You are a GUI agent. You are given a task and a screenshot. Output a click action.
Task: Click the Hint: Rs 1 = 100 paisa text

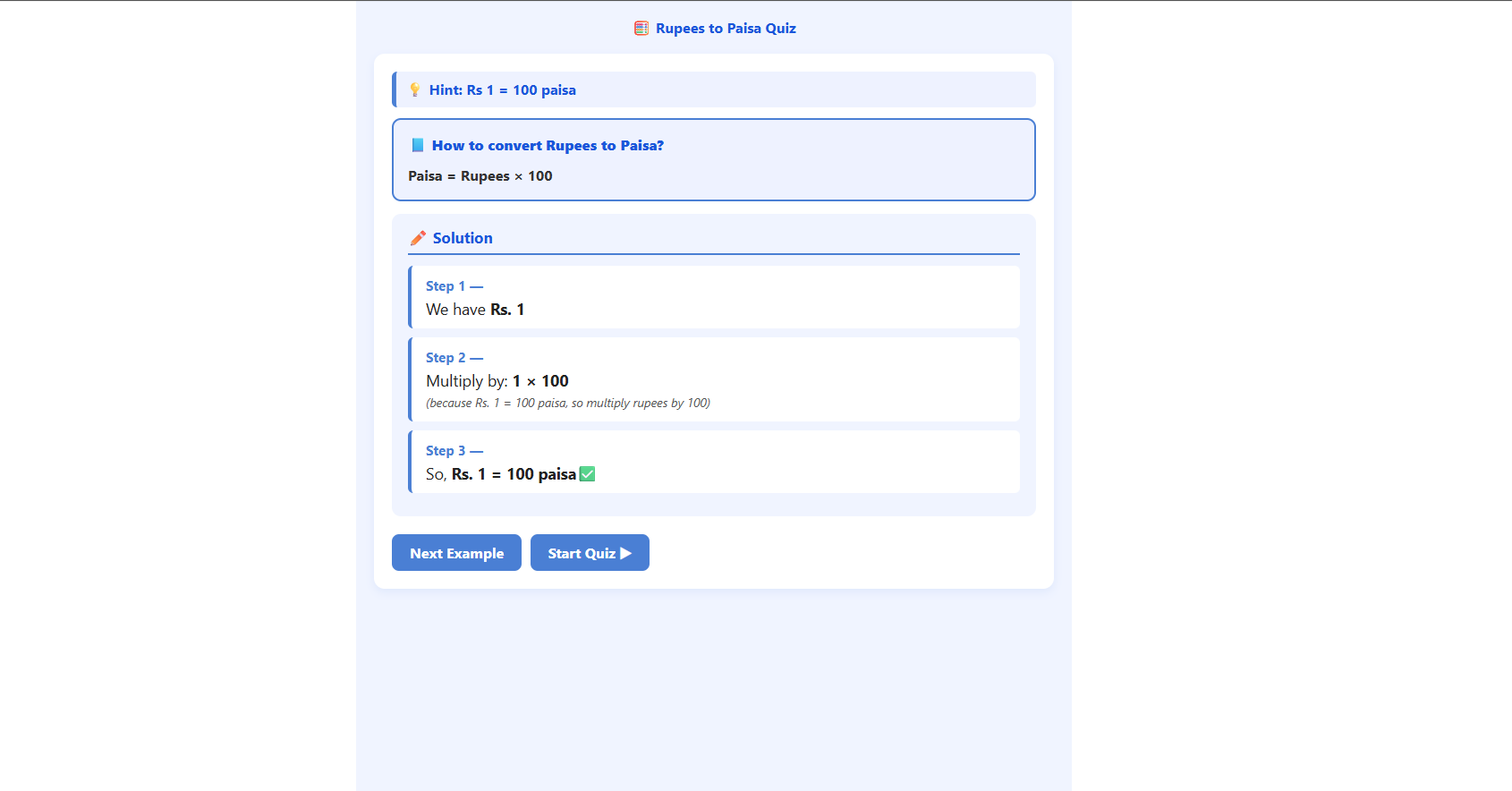click(x=502, y=90)
